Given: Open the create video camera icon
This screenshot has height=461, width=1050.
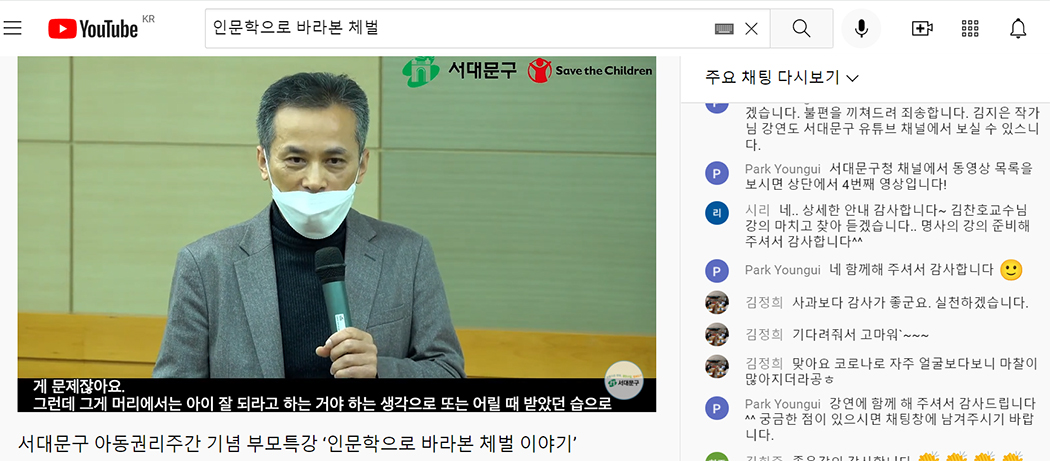Looking at the screenshot, I should point(922,28).
